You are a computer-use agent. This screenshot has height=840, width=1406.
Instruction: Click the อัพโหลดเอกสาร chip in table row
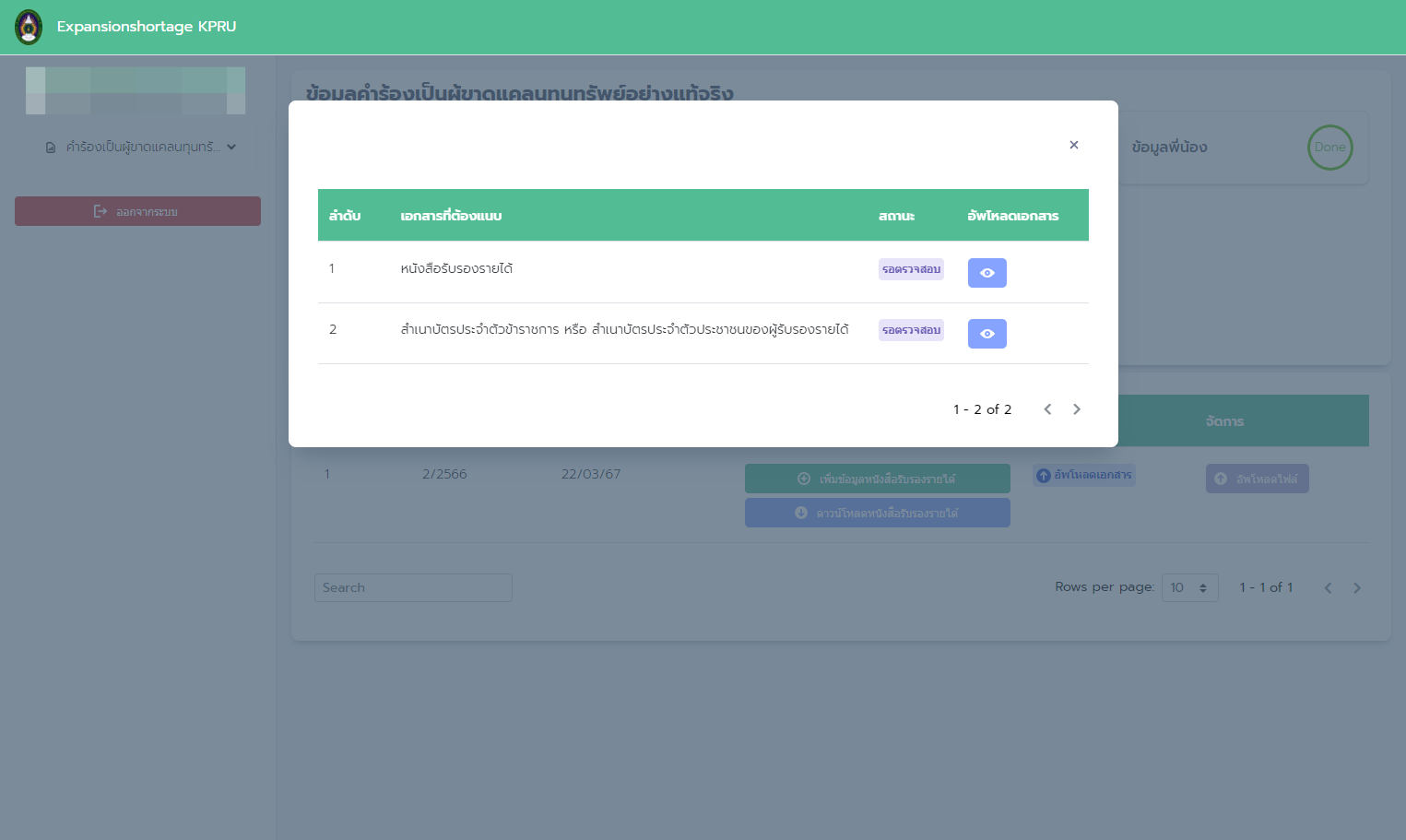[1083, 475]
